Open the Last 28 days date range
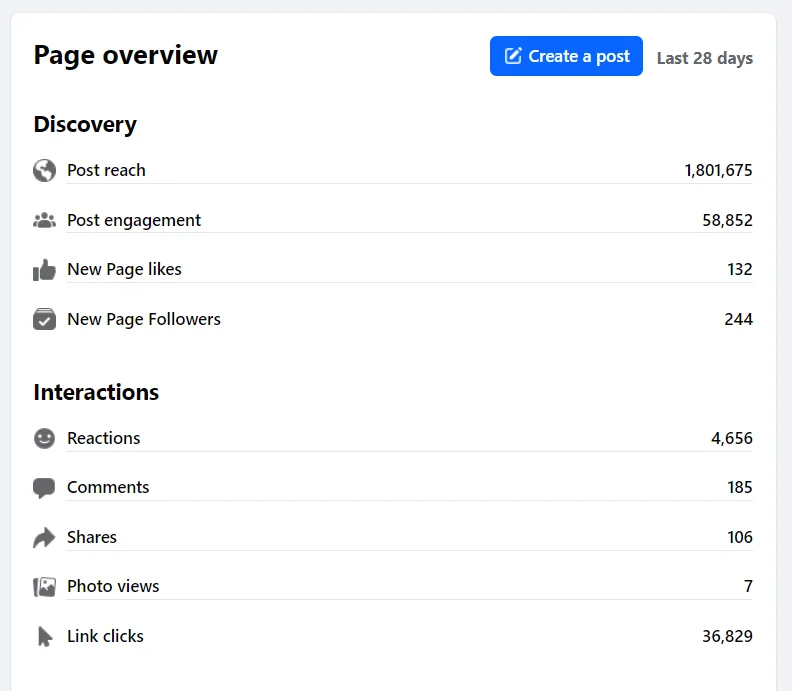Screen dimensions: 792x691 click(x=705, y=58)
